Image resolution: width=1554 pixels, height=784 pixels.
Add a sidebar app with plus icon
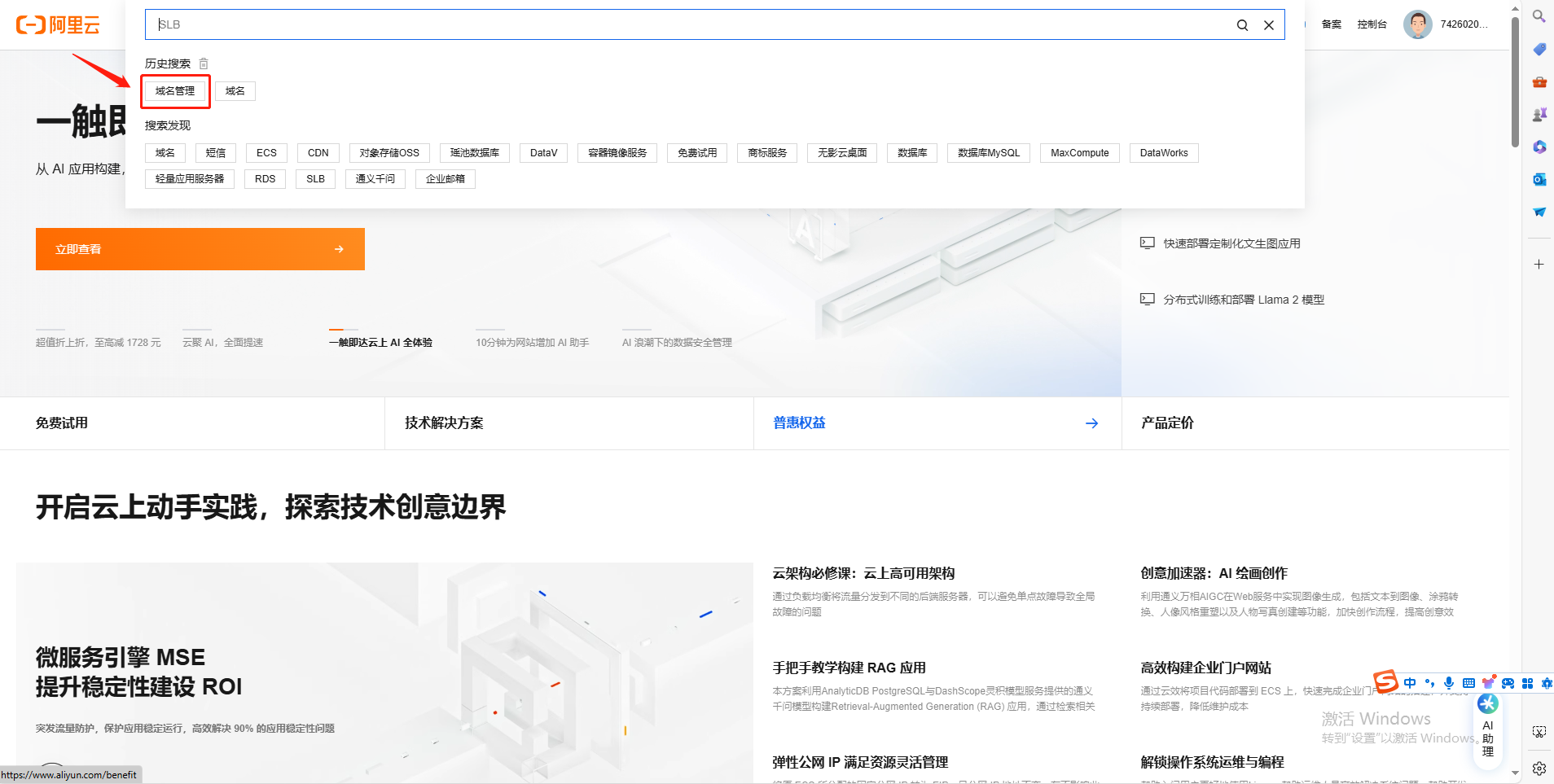(1539, 265)
